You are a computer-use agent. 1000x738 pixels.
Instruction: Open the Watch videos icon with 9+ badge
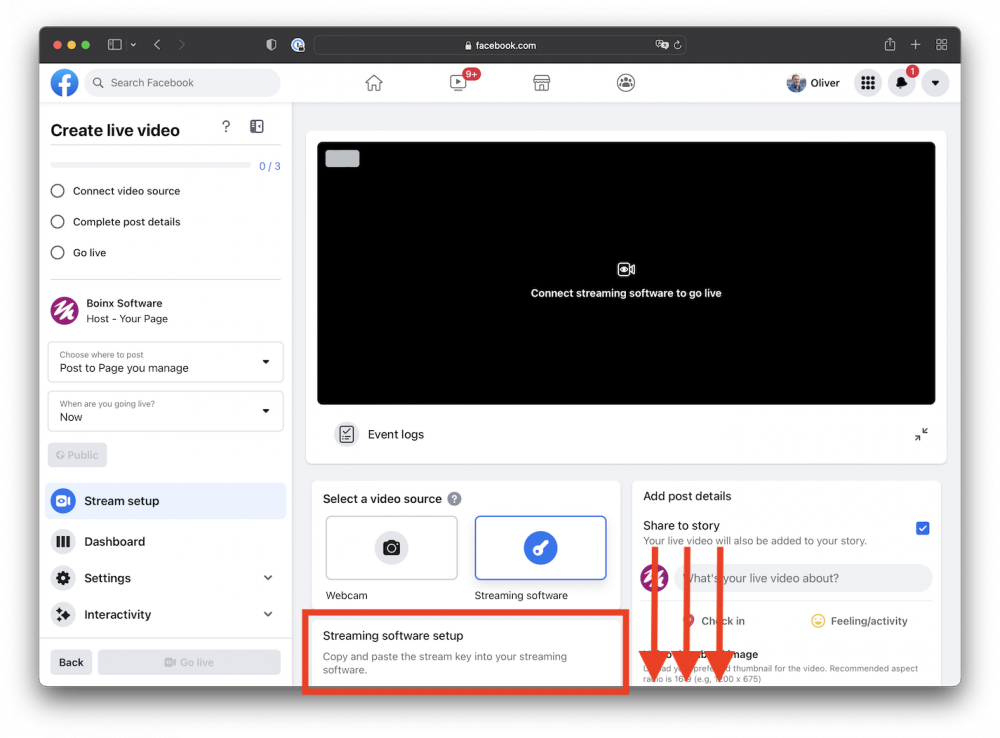458,83
